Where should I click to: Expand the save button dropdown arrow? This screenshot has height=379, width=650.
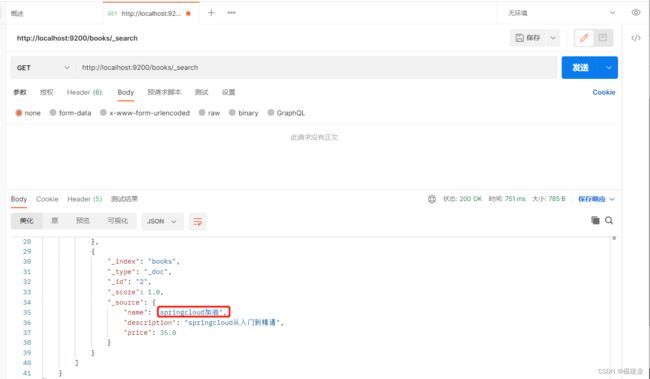[553, 38]
